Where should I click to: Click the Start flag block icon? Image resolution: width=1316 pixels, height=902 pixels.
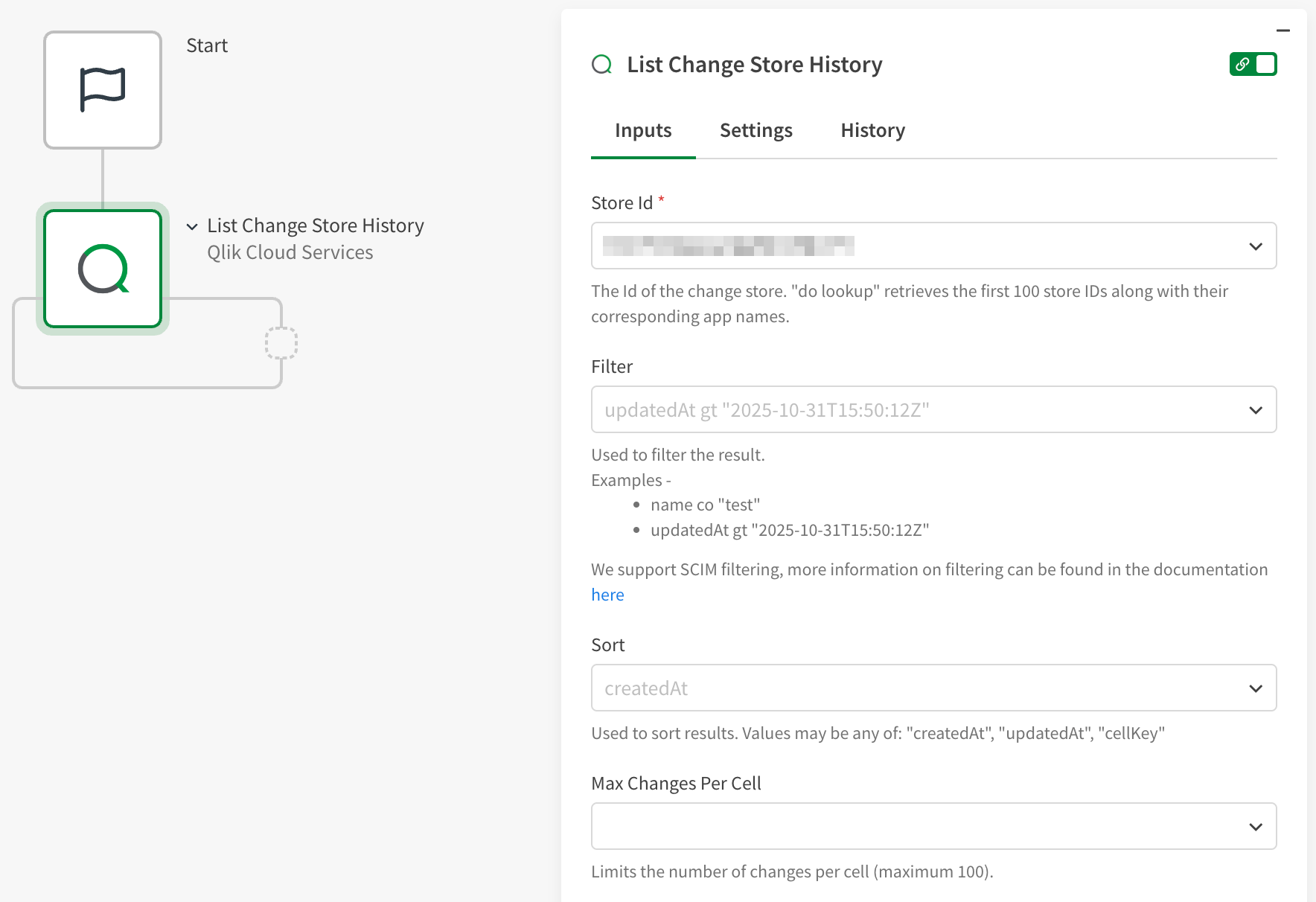click(103, 90)
